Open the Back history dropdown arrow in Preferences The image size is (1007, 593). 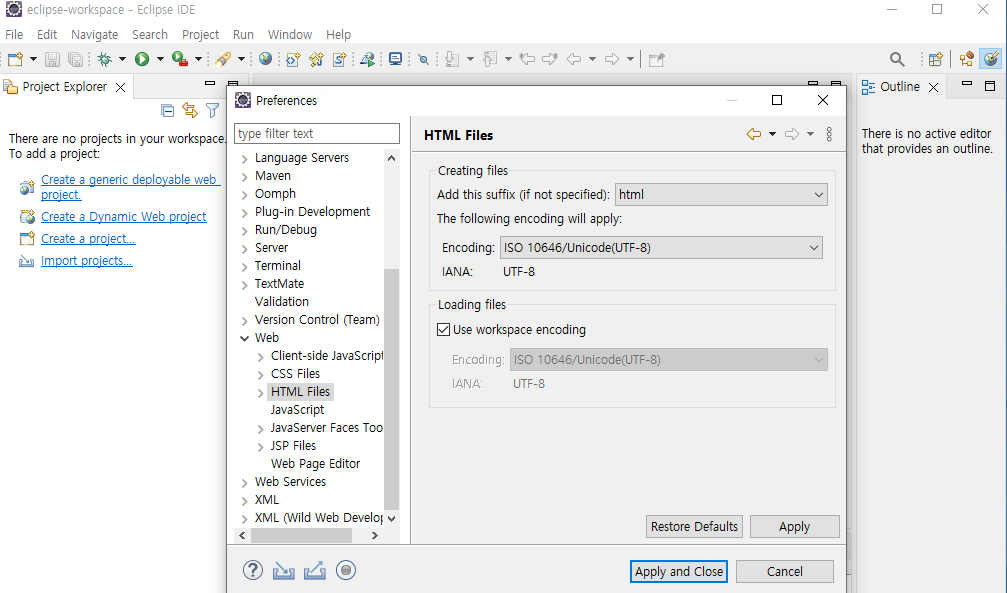[773, 134]
